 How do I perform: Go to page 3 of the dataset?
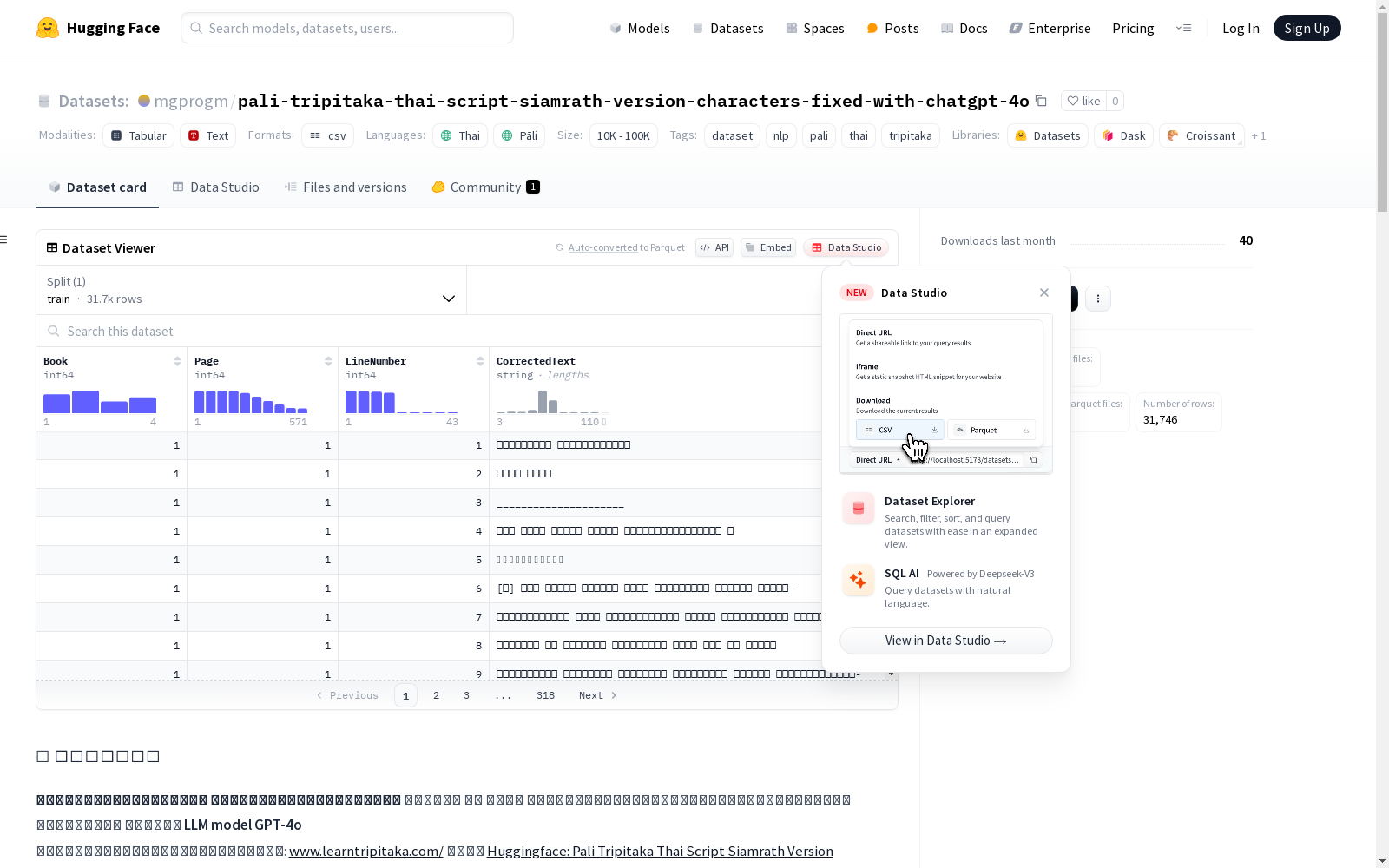[x=466, y=695]
